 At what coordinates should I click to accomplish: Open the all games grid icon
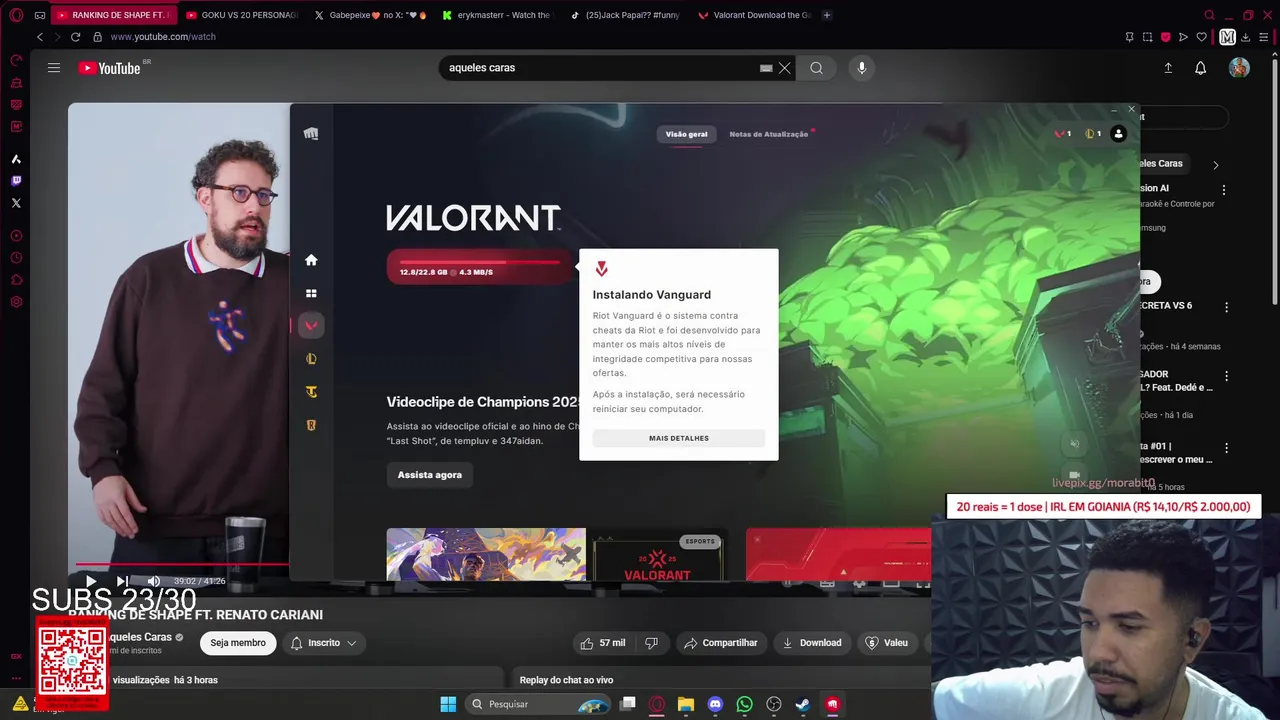(x=311, y=293)
